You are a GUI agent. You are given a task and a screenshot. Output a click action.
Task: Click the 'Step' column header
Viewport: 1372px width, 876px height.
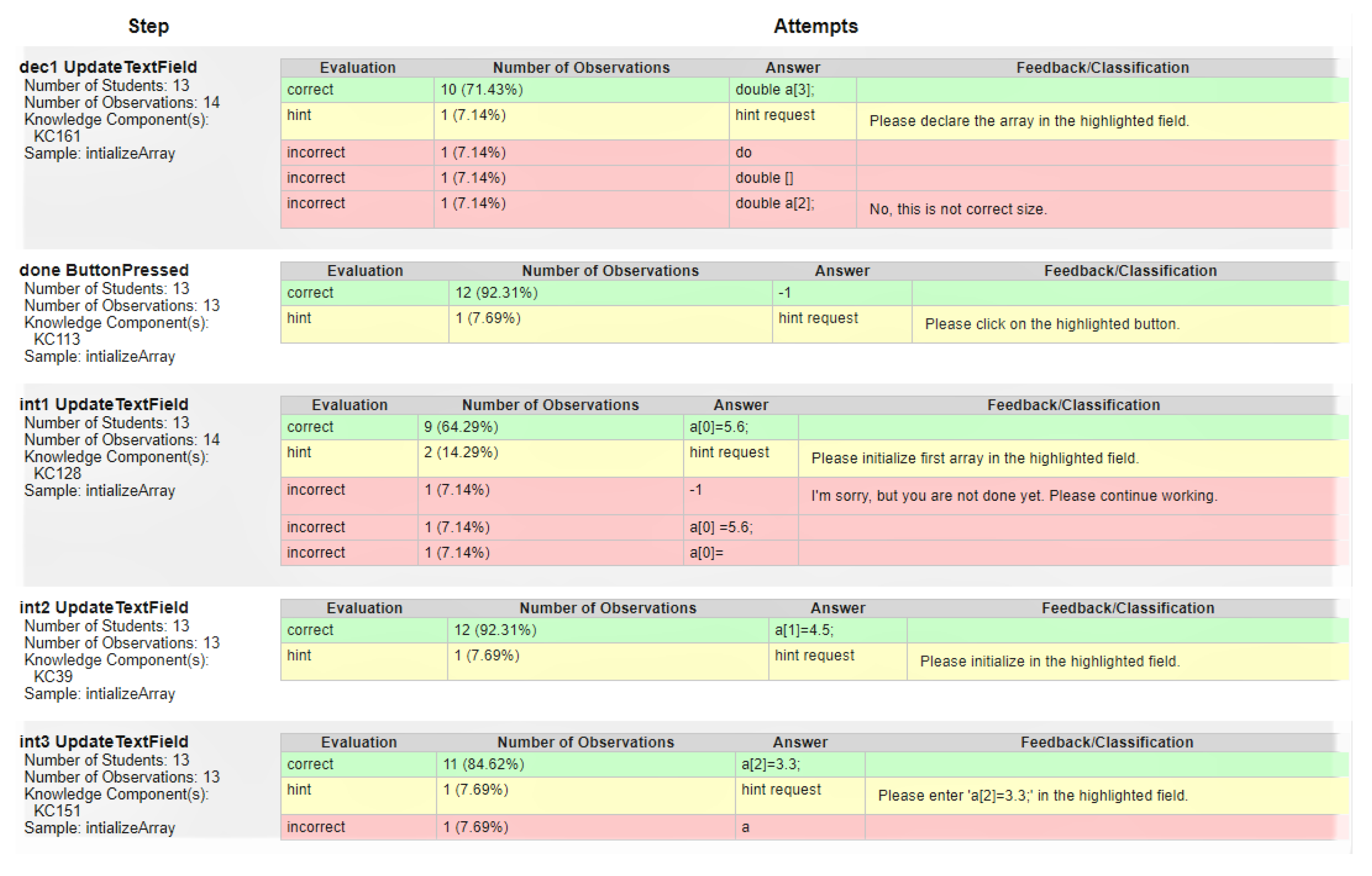[x=148, y=26]
